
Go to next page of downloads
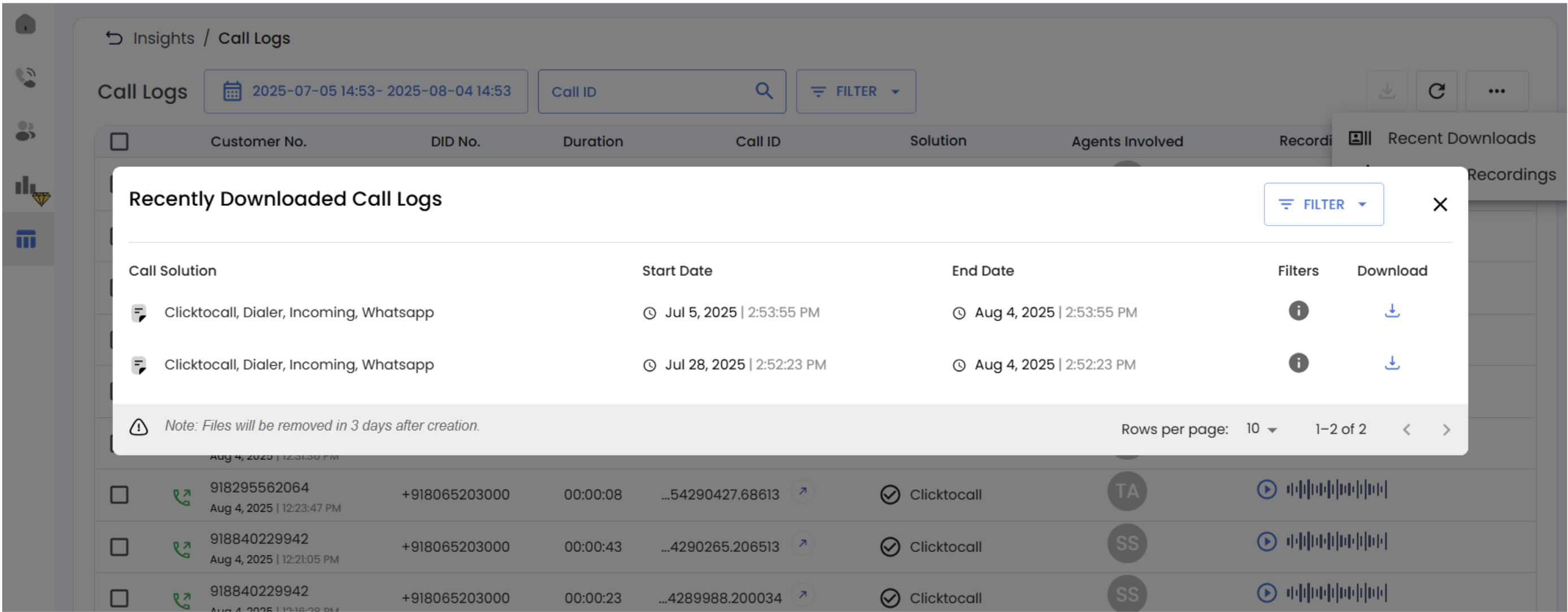[x=1446, y=430]
